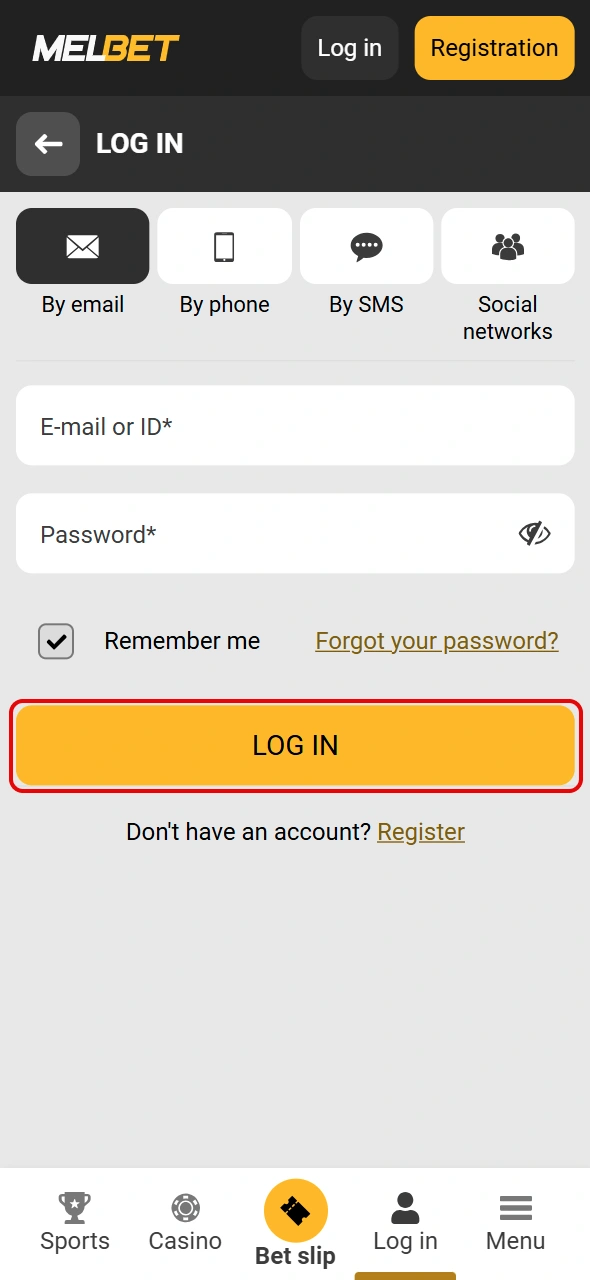Uncheck the Remember me checkbox
590x1280 pixels.
click(x=55, y=641)
